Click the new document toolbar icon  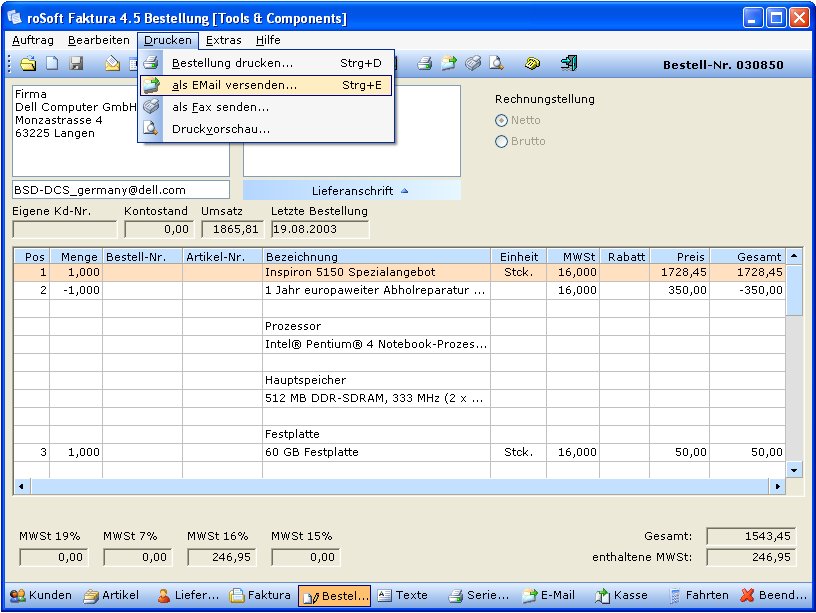coord(50,64)
